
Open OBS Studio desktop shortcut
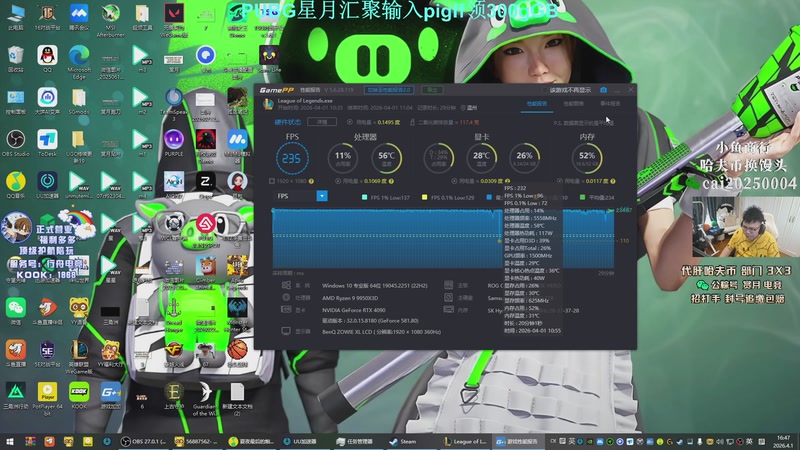15,143
